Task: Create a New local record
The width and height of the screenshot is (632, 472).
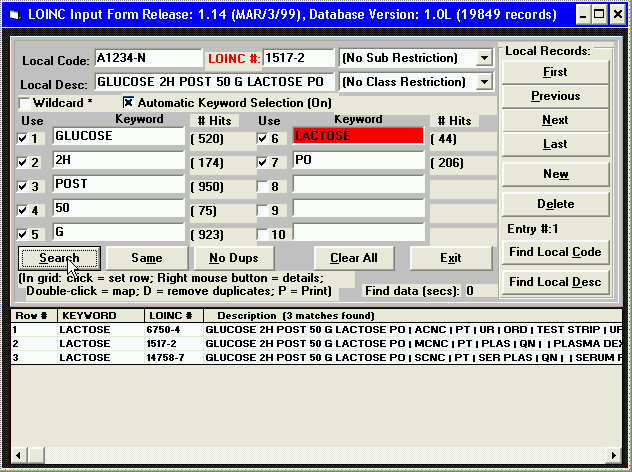Action: click(x=555, y=174)
